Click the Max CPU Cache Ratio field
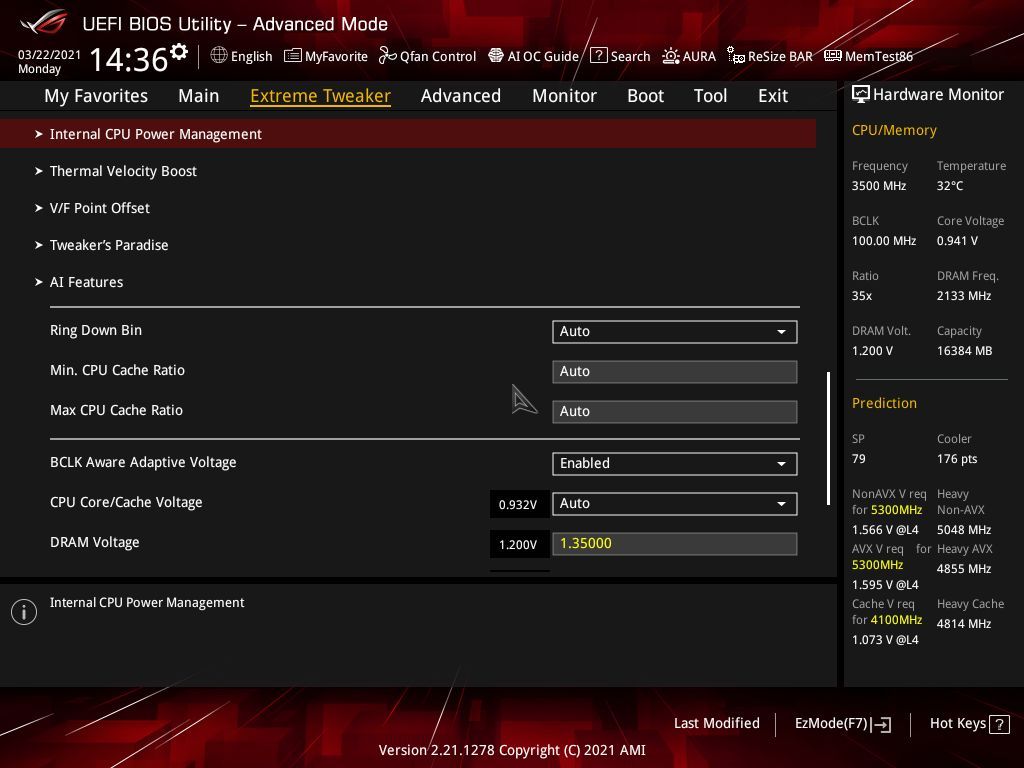 click(x=675, y=411)
